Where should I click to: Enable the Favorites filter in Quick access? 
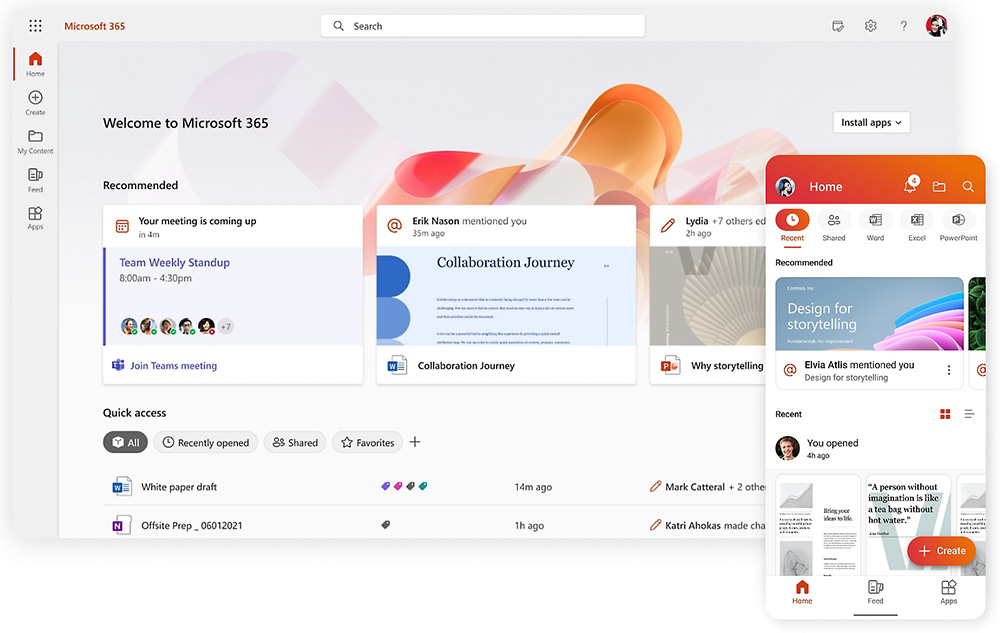(x=367, y=442)
